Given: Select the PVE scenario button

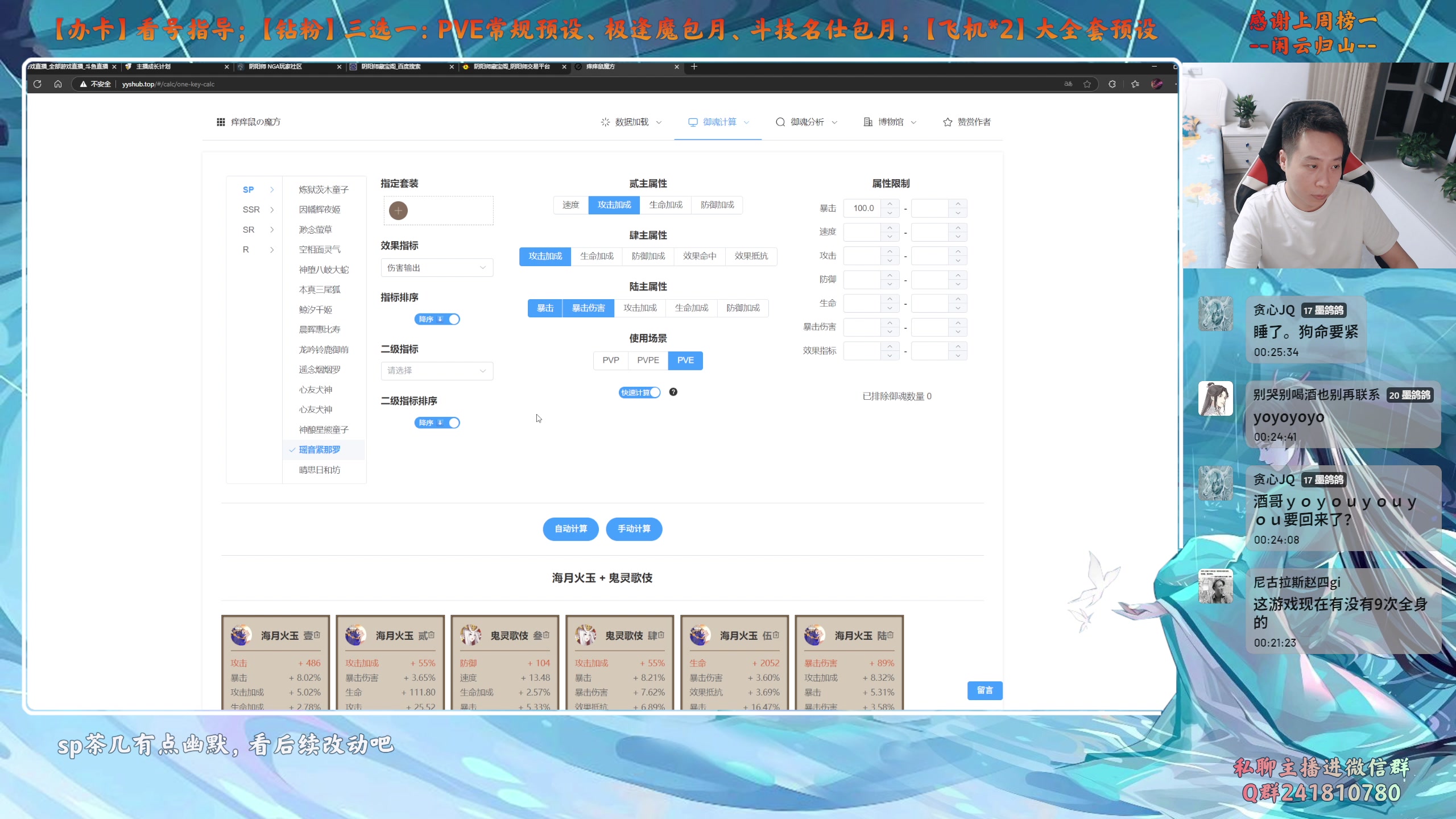Looking at the screenshot, I should (x=685, y=361).
